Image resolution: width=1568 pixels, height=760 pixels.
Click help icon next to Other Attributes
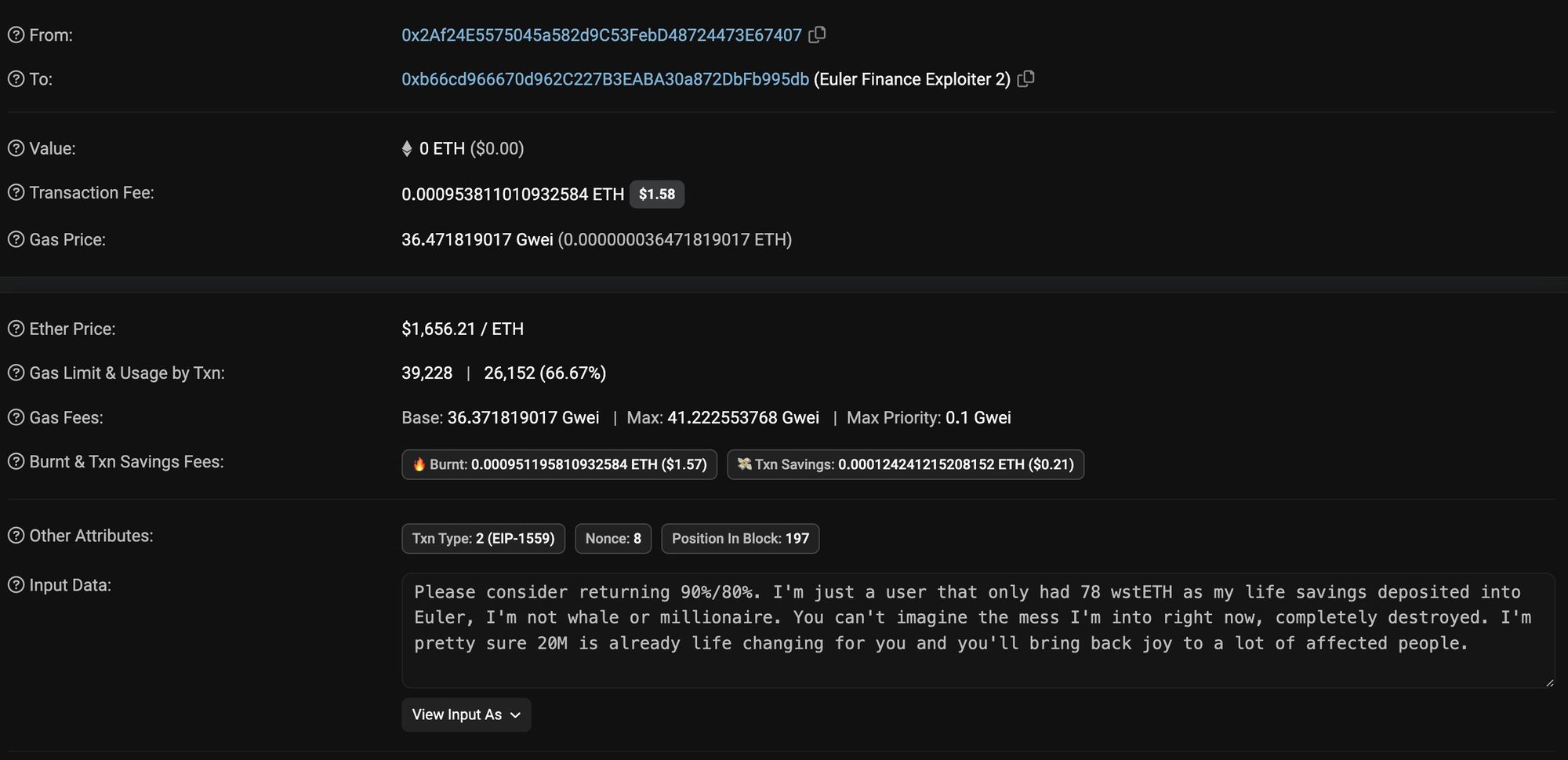point(16,536)
